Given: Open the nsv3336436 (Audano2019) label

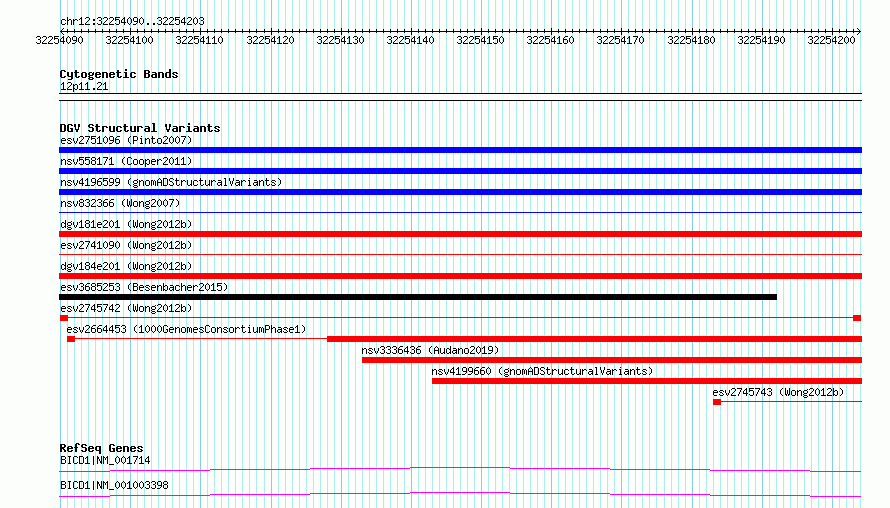Looking at the screenshot, I should [x=430, y=350].
